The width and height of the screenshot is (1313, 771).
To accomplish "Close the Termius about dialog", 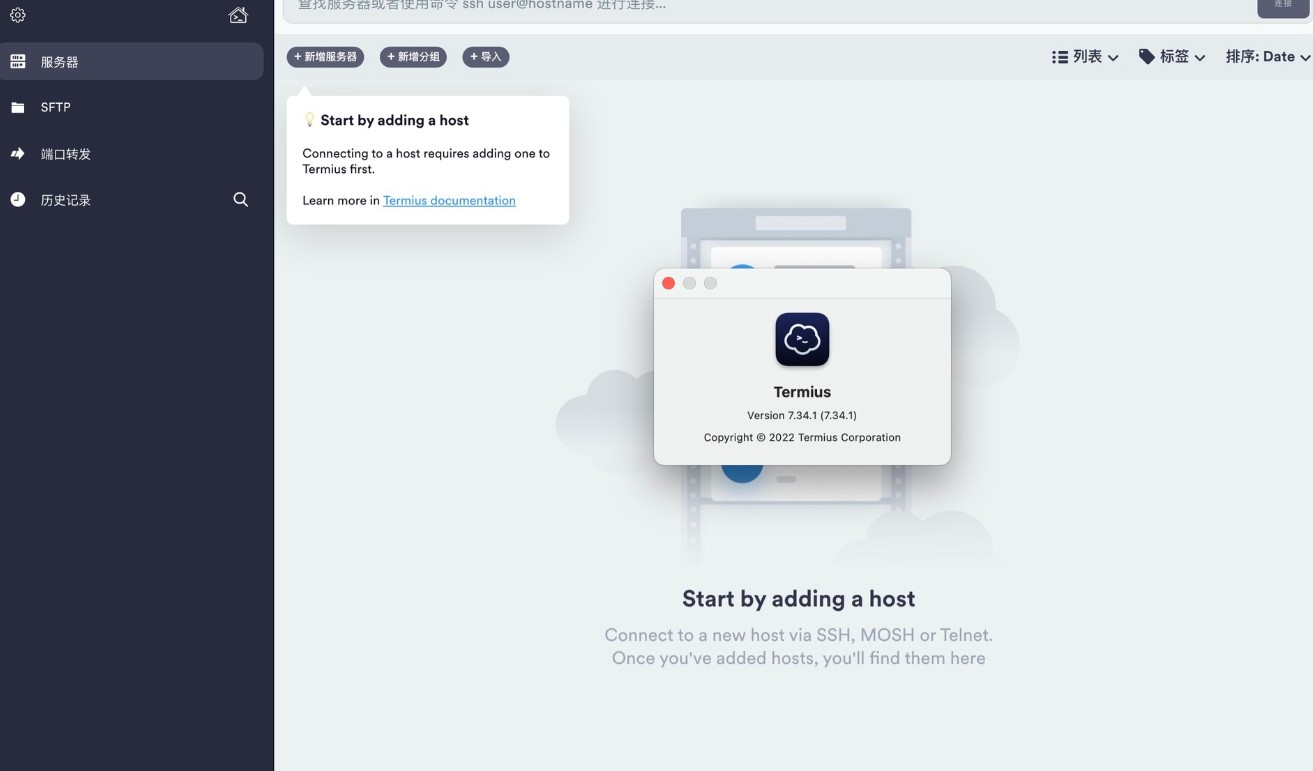I will (669, 284).
